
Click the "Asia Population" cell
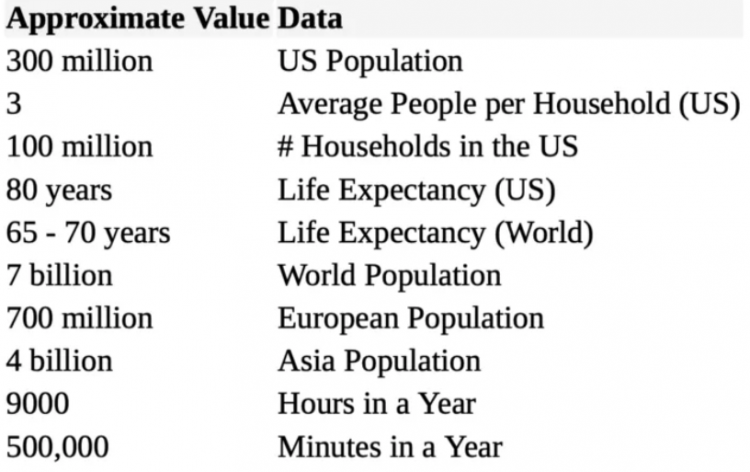[379, 362]
